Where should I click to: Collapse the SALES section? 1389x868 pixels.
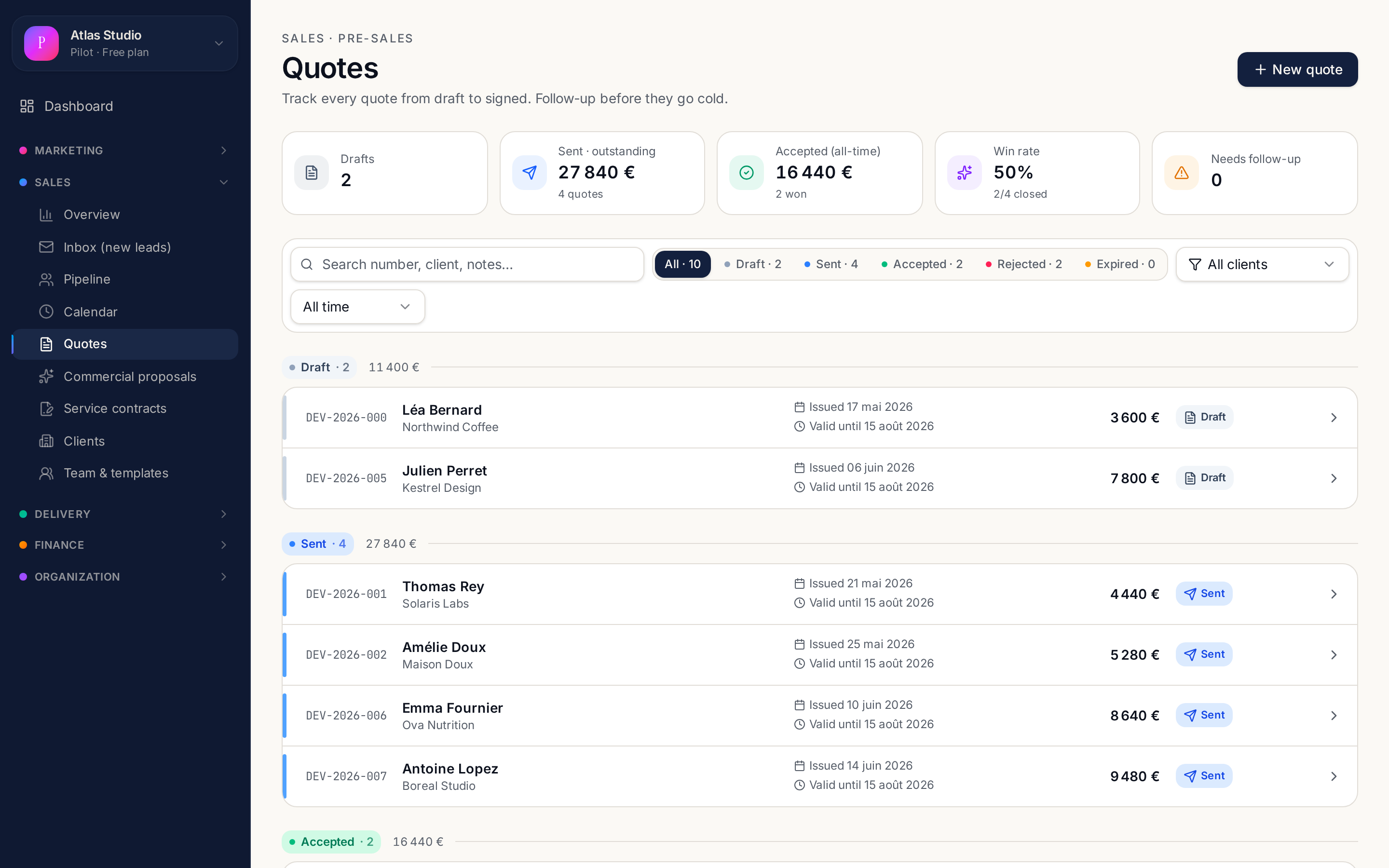click(124, 183)
